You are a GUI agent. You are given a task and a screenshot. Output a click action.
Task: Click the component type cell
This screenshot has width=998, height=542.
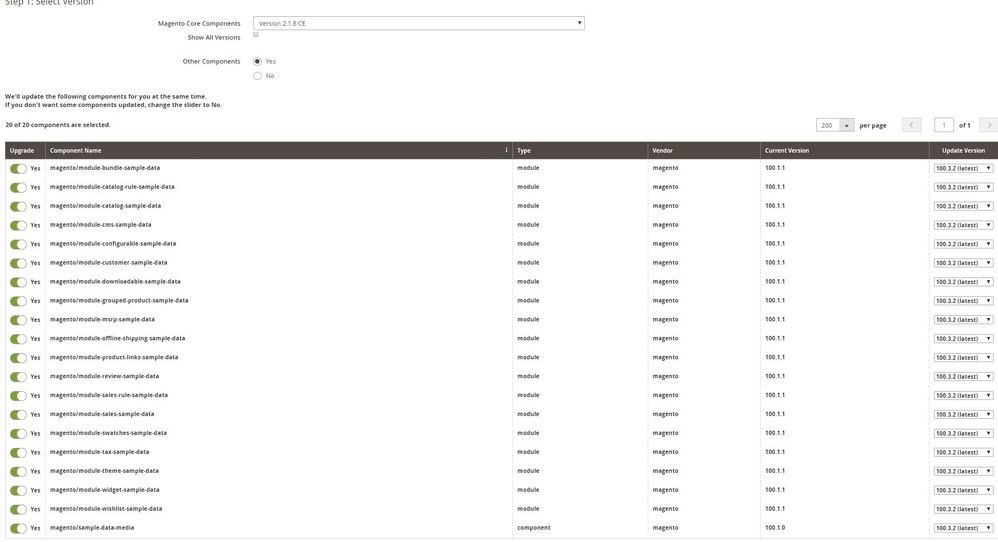click(533, 527)
